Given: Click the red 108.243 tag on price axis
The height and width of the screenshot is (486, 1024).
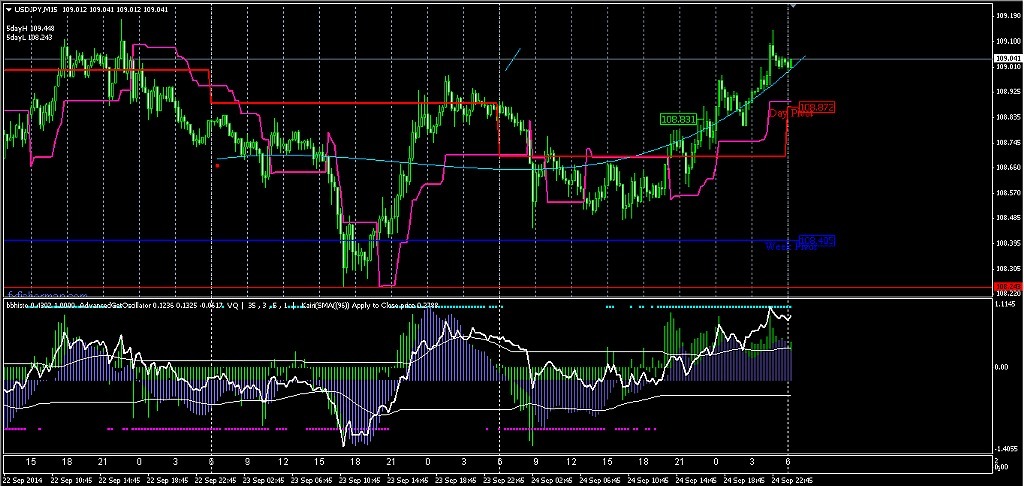Looking at the screenshot, I should 1008,287.
